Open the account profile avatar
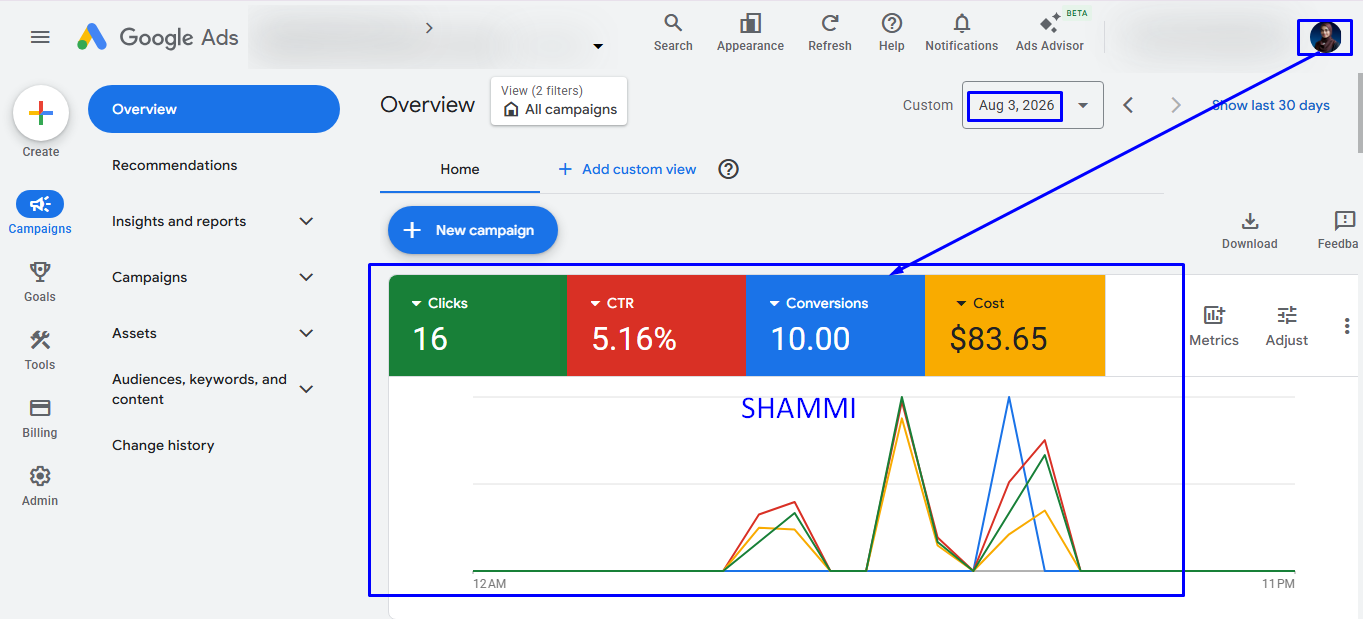Image resolution: width=1363 pixels, height=619 pixels. [x=1325, y=38]
